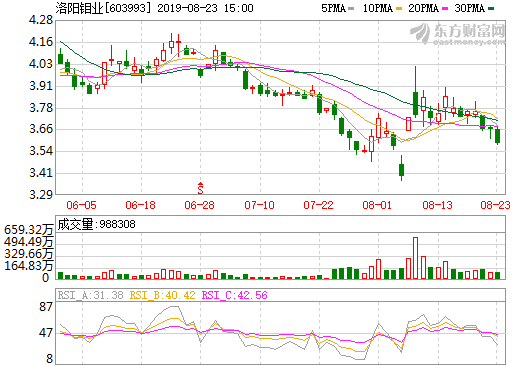The height and width of the screenshot is (365, 520).
Task: Click the last green candlestick at 08-23
Action: tap(497, 136)
